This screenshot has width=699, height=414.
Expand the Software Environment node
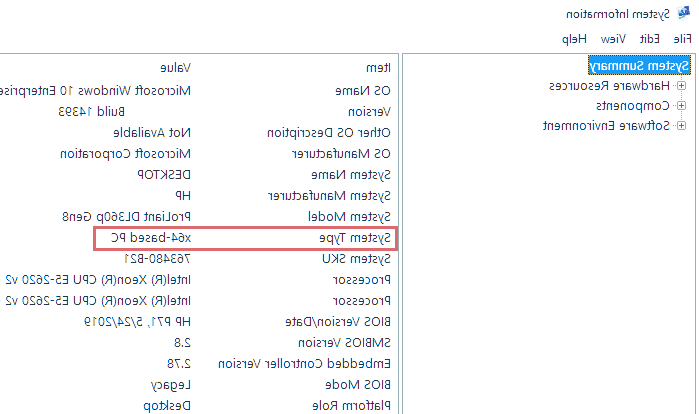[x=681, y=125]
